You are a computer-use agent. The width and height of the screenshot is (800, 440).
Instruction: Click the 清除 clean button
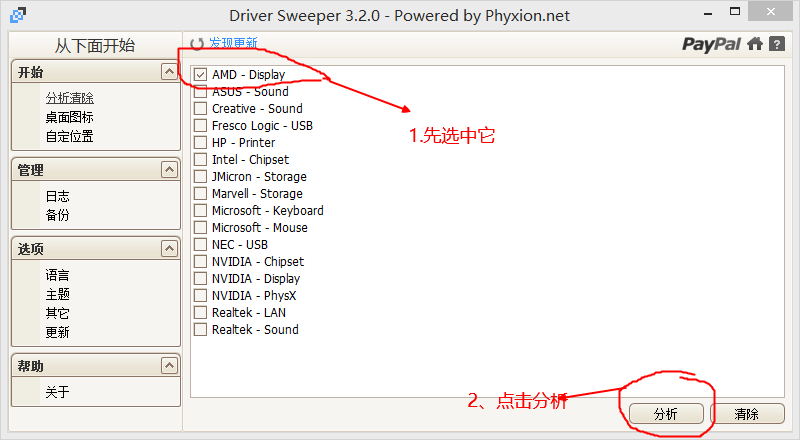tap(747, 414)
